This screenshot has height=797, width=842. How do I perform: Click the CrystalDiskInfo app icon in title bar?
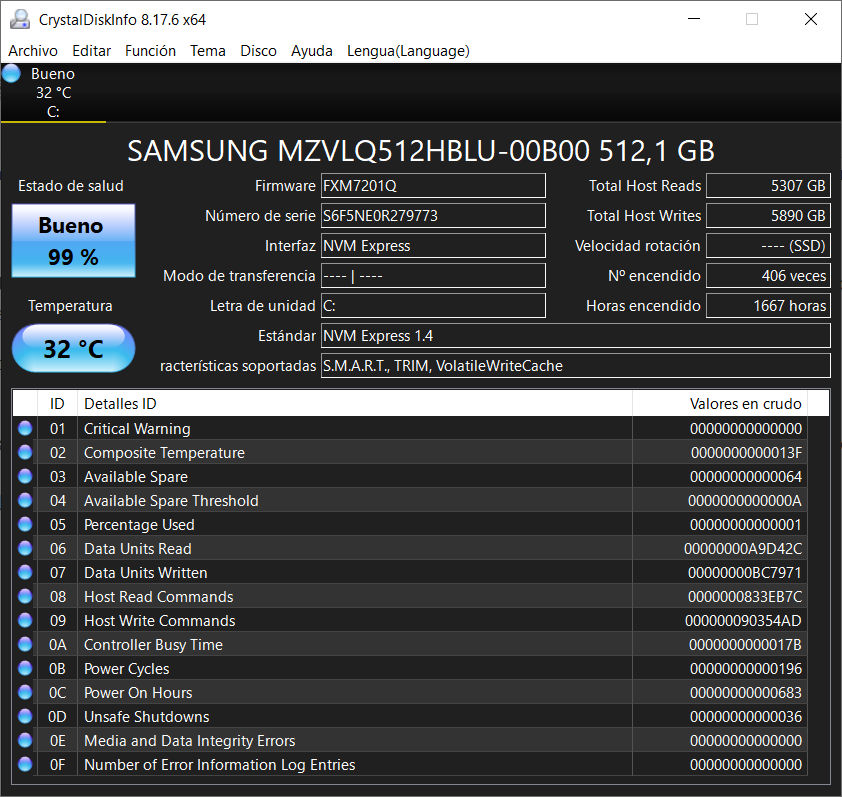(19, 19)
